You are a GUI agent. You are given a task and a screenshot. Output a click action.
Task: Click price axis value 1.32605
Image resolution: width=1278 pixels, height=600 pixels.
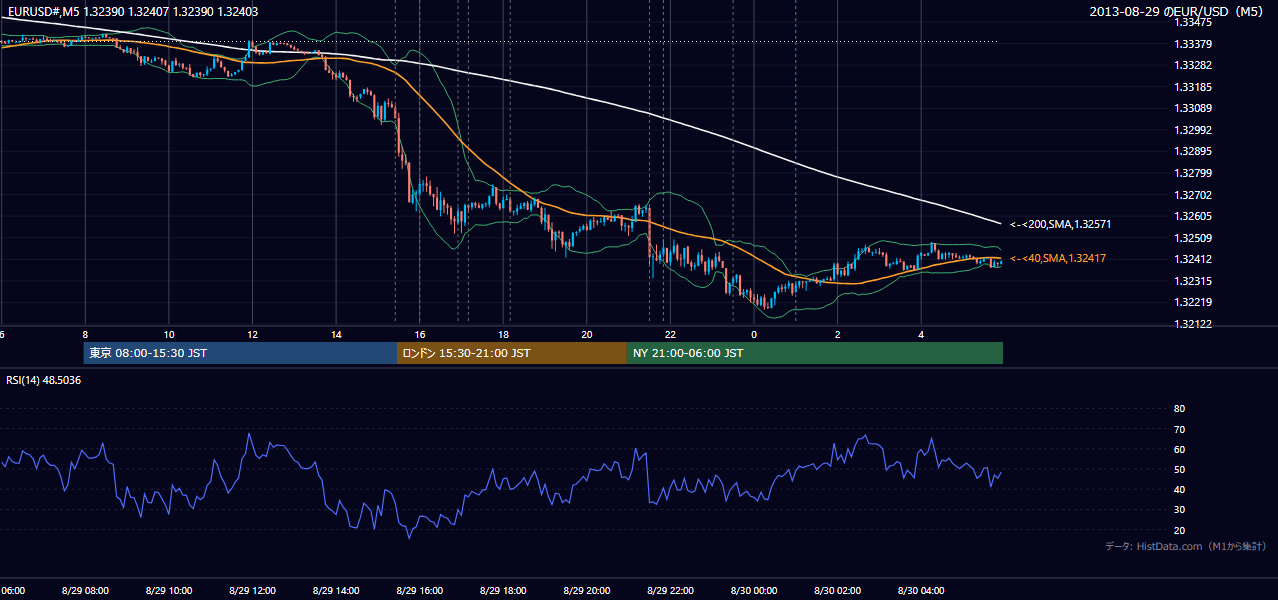click(x=1193, y=216)
